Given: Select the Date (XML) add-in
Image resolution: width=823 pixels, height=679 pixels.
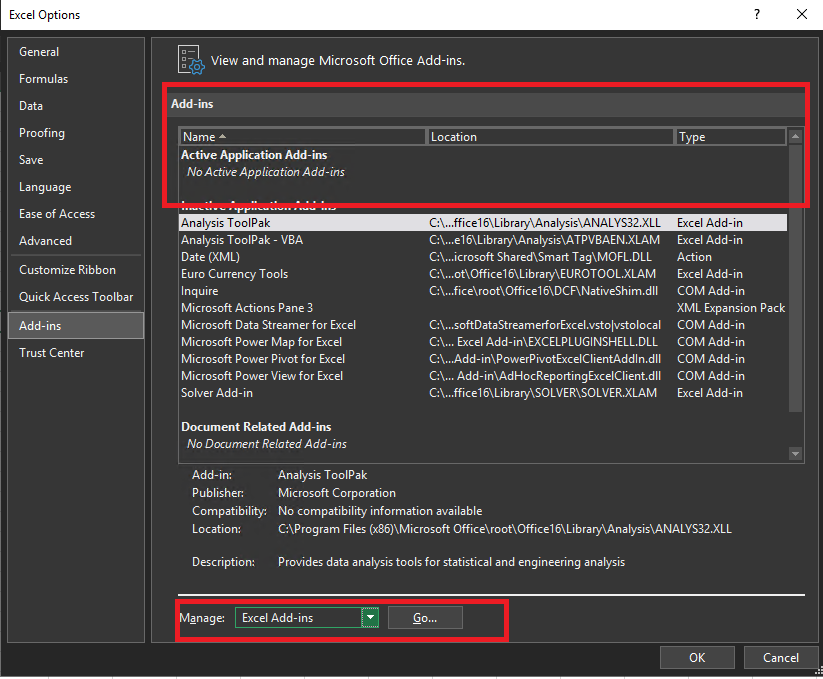Looking at the screenshot, I should pos(483,257).
